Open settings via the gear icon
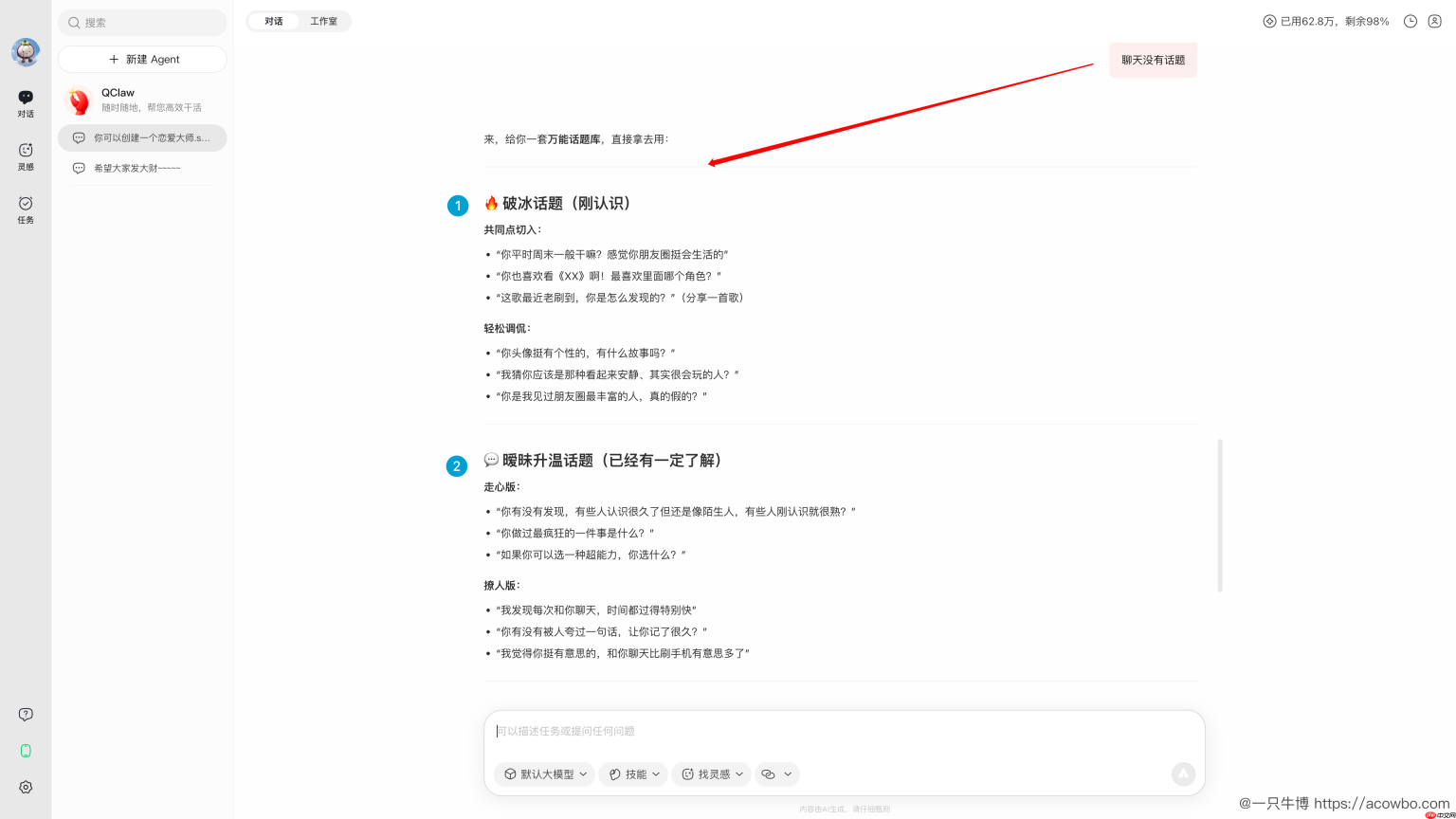Image resolution: width=1456 pixels, height=819 pixels. (26, 788)
